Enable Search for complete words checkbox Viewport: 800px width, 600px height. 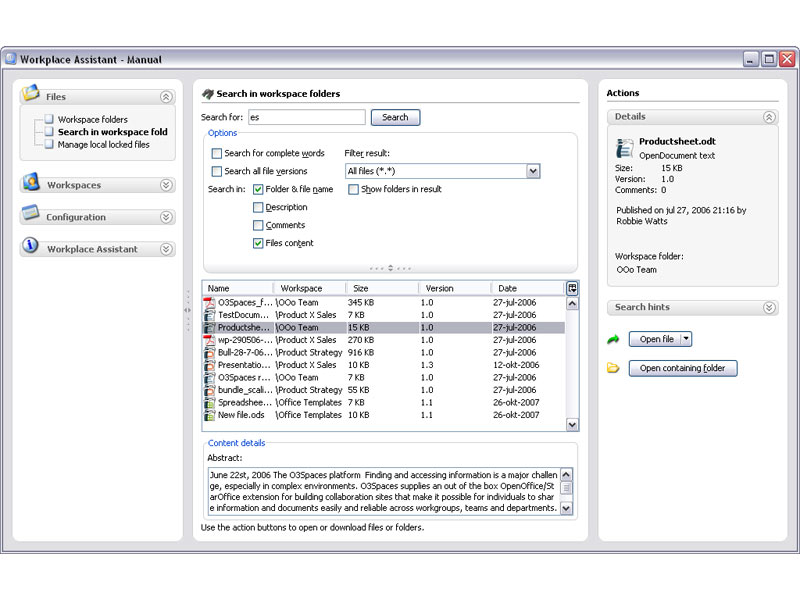point(217,154)
